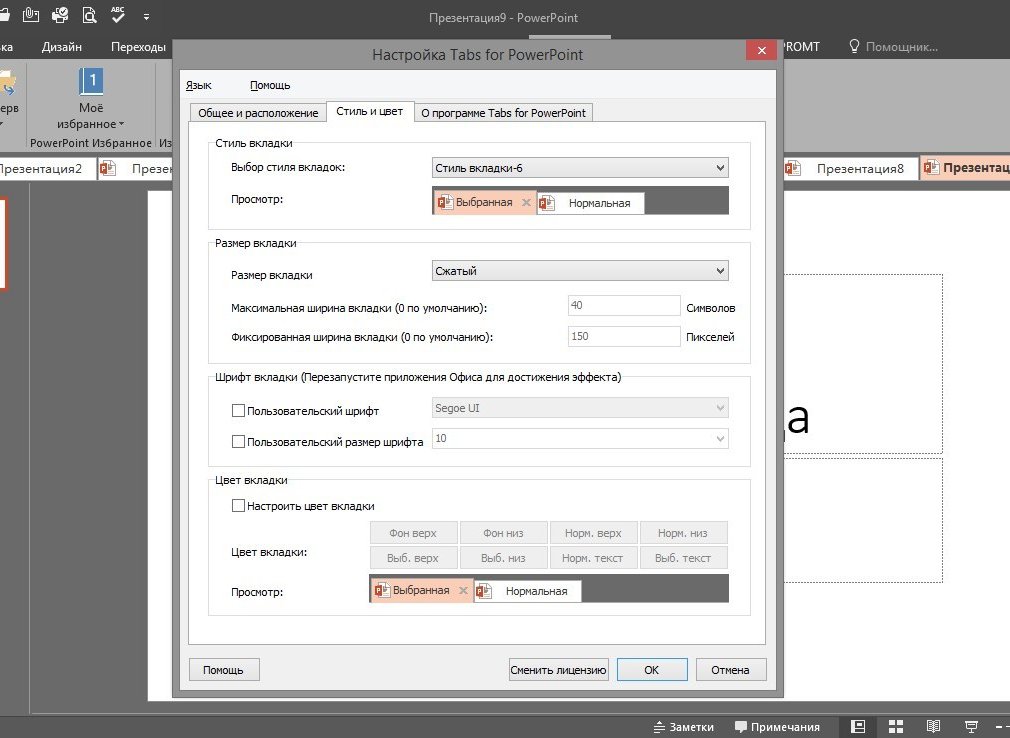1010x738 pixels.
Task: Switch to Slide Sorter view
Action: click(x=895, y=727)
